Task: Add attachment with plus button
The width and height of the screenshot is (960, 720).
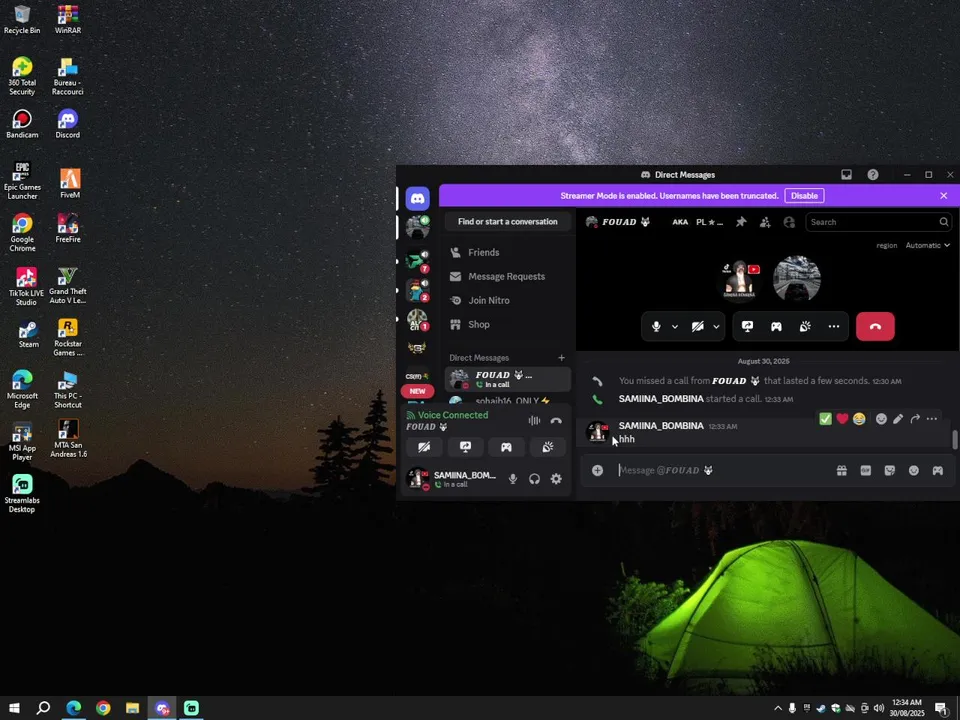Action: [597, 470]
